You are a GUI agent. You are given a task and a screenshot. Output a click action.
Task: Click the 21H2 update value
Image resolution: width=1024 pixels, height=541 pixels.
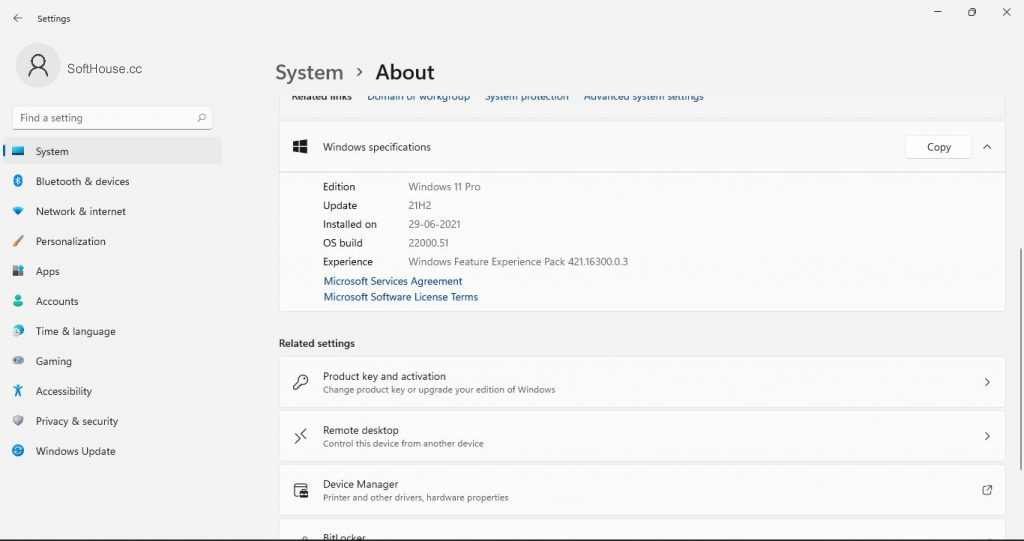click(419, 205)
